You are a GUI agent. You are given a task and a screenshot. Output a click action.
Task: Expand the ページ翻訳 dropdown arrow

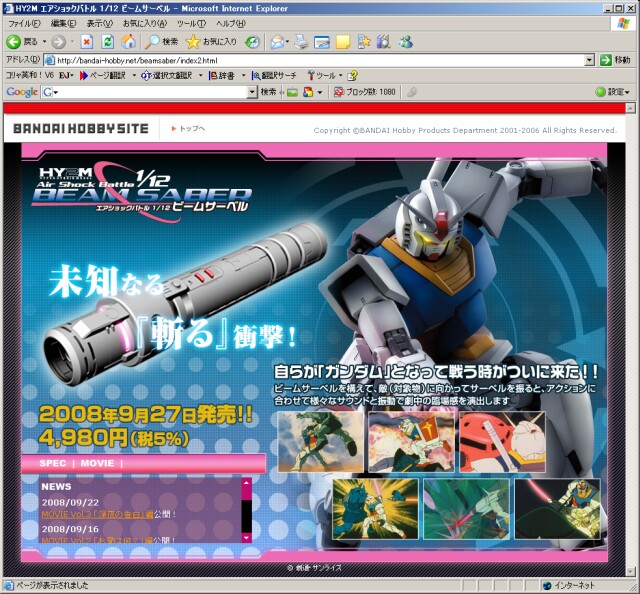click(134, 76)
